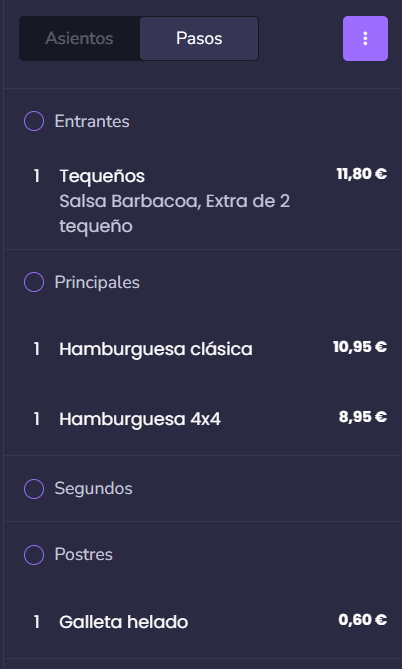Click the 11,80 € Tequeños price
The image size is (402, 669).
click(x=362, y=174)
